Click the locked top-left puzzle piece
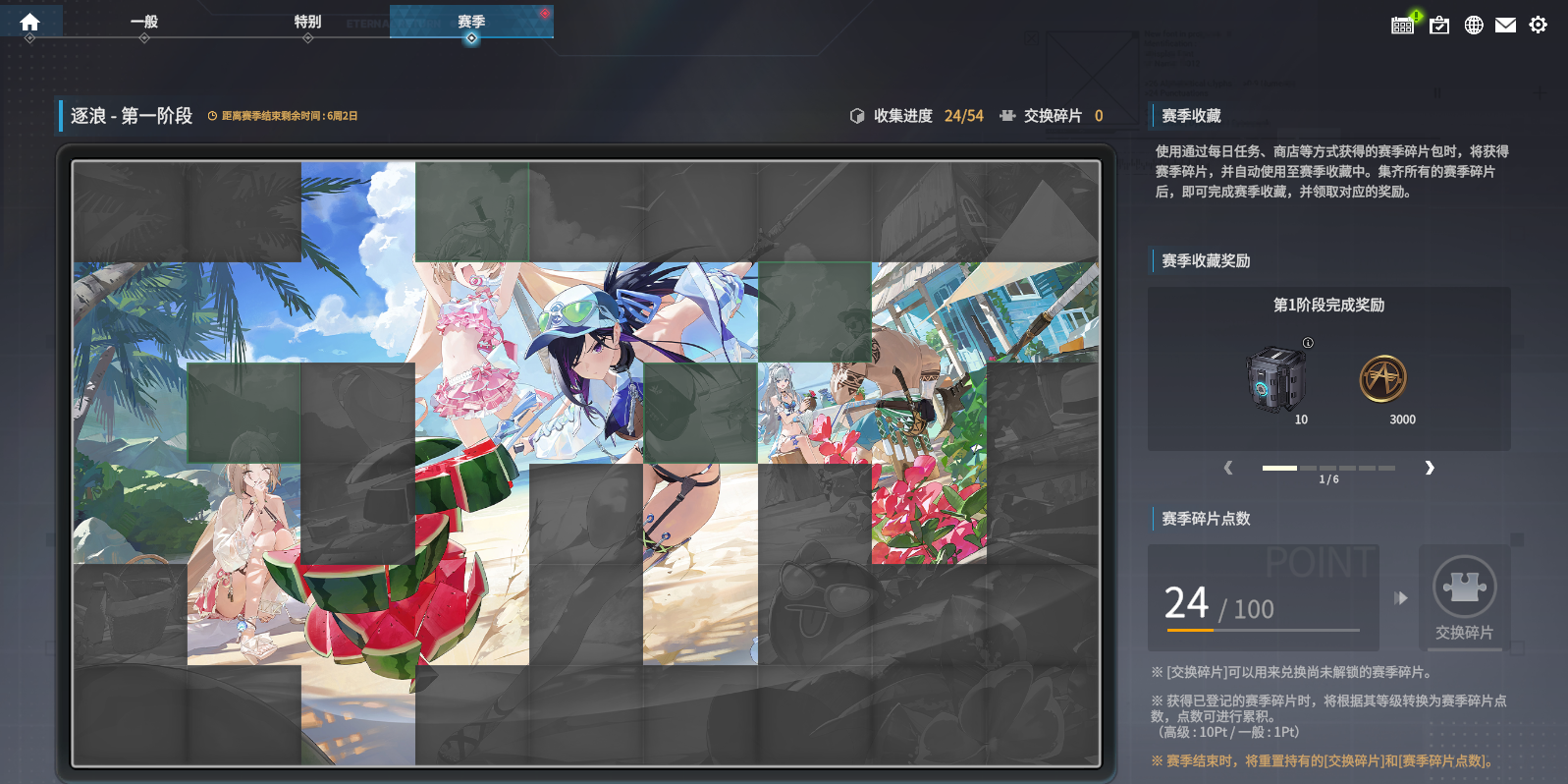 (130, 211)
